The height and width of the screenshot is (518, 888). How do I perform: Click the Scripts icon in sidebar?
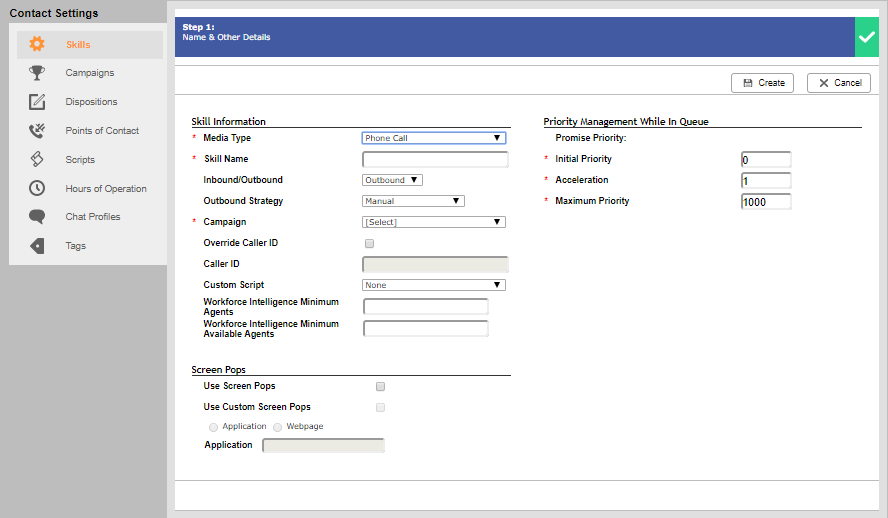[37, 159]
